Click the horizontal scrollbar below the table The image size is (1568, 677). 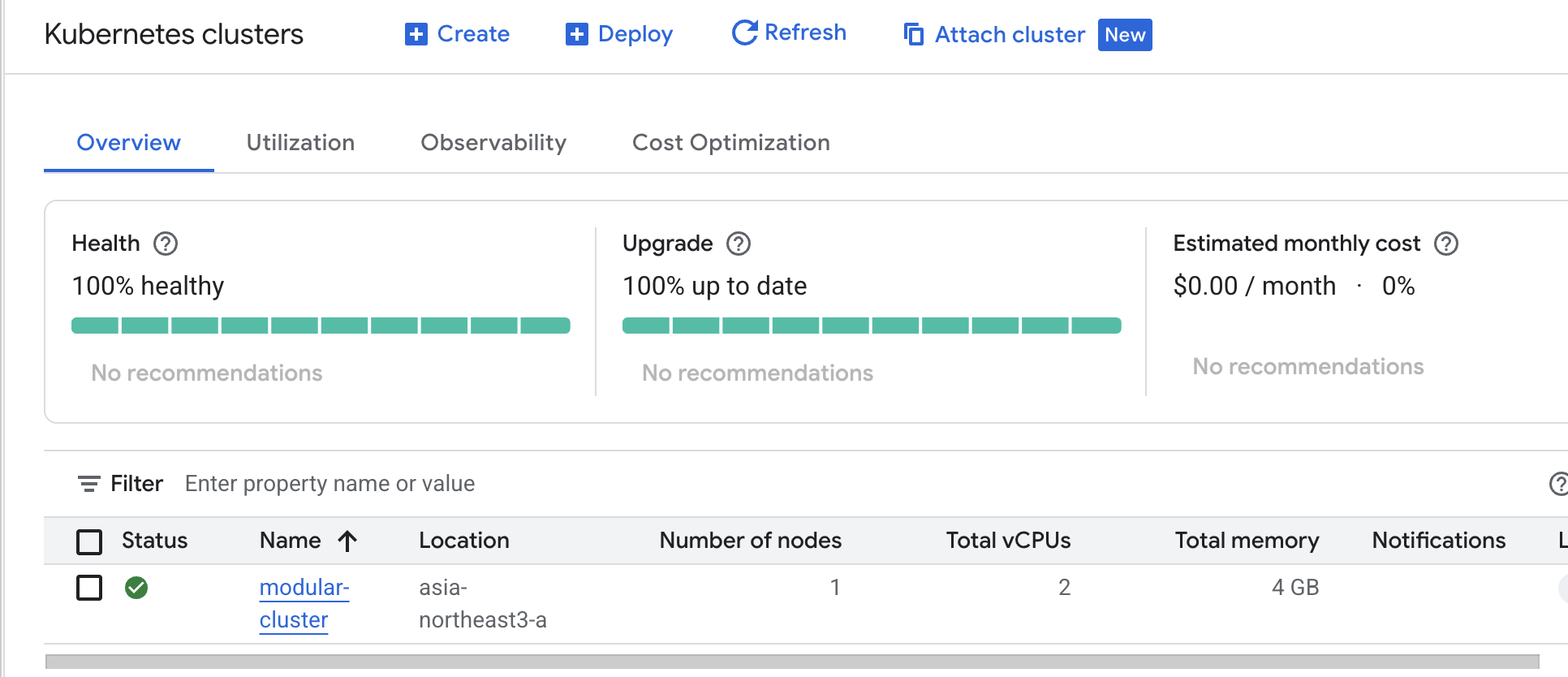(x=792, y=662)
